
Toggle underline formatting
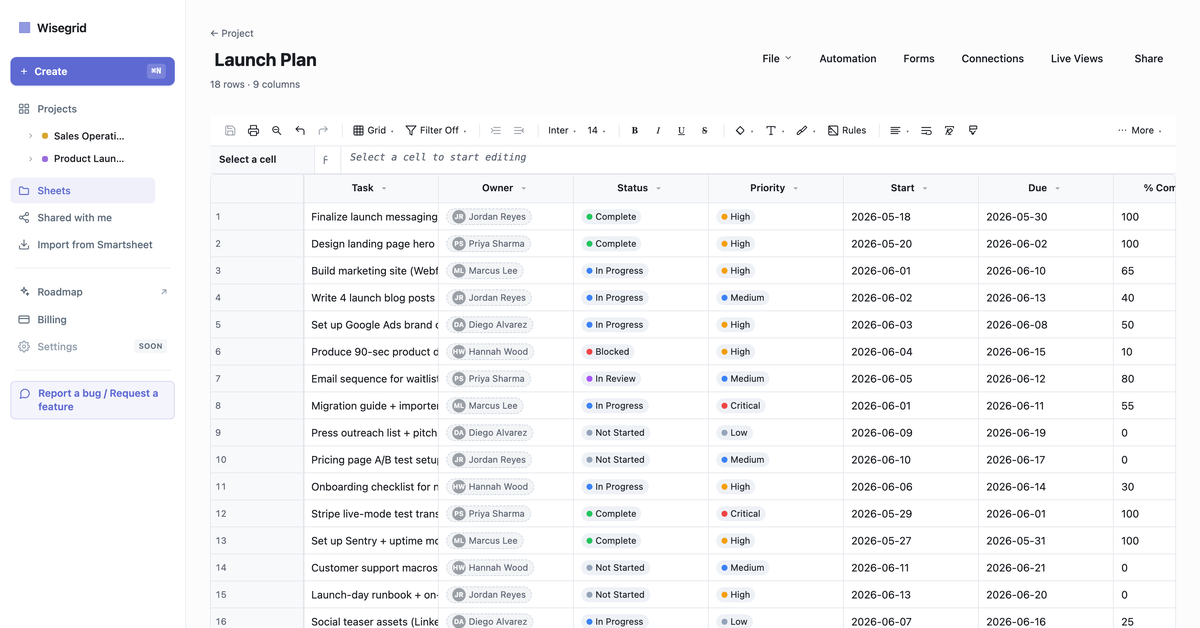[682, 130]
